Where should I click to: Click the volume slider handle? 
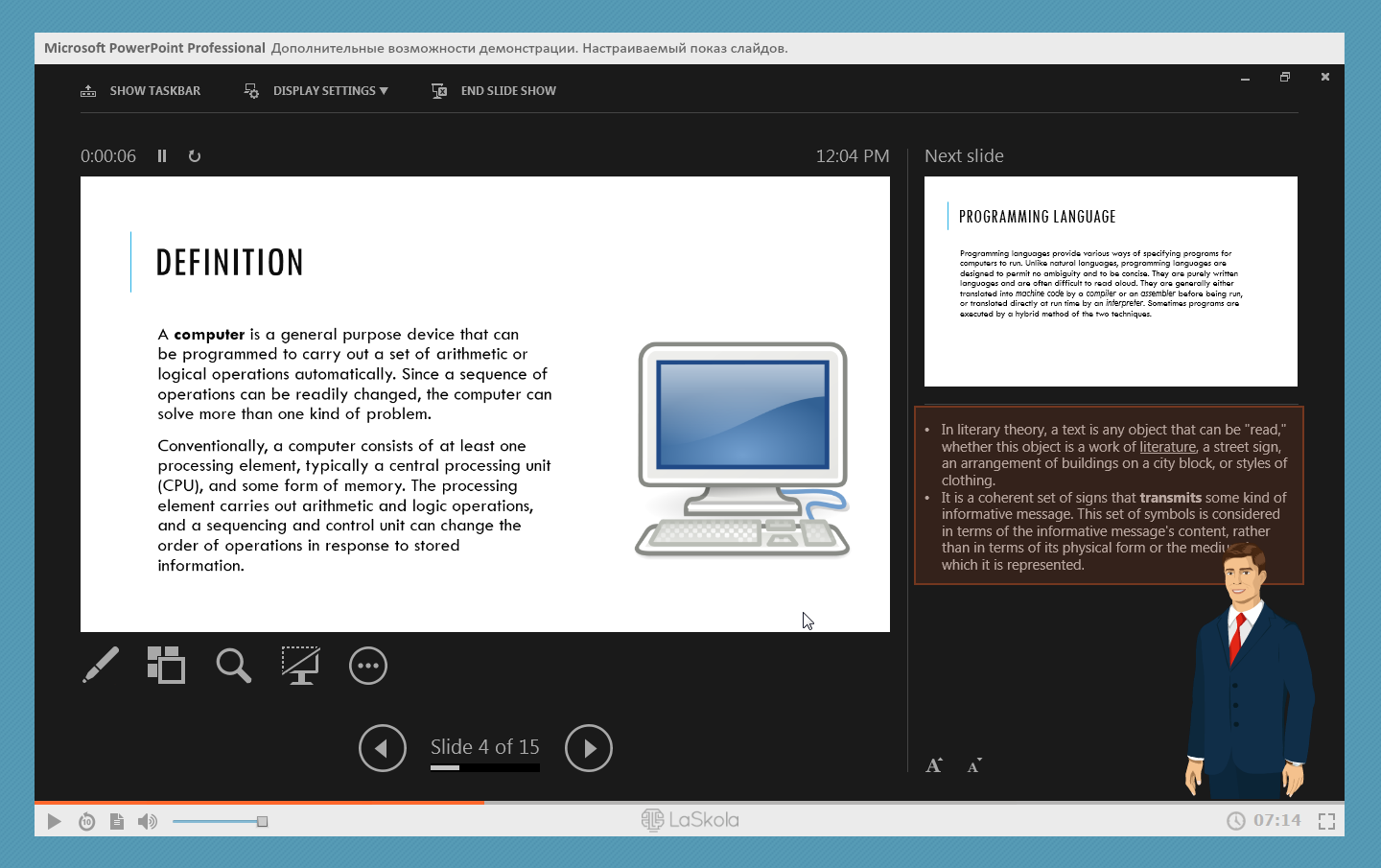point(262,821)
